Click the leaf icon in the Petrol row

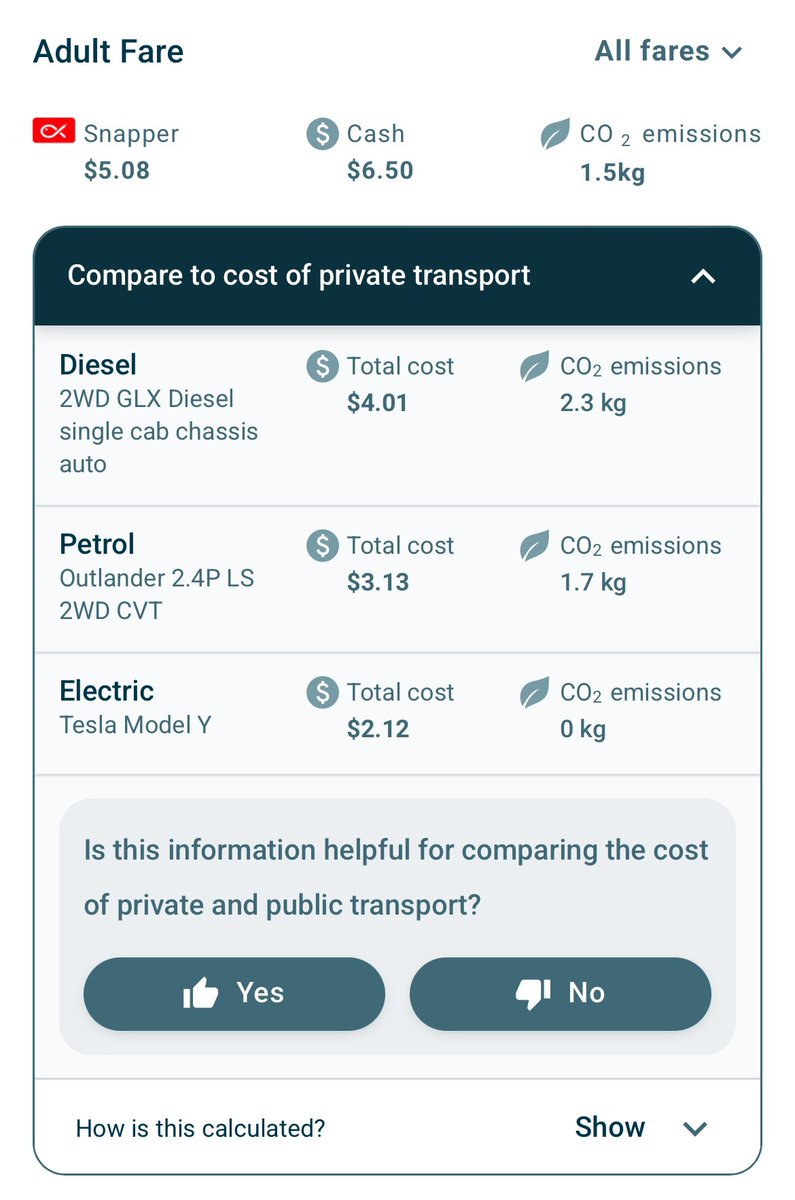(x=535, y=546)
